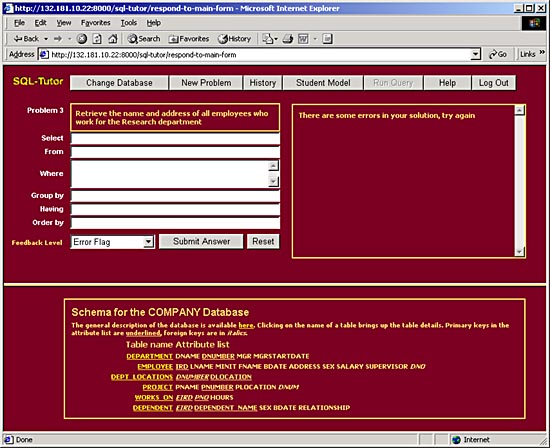Click the Log Out button
This screenshot has width=550, height=448.
click(x=494, y=83)
